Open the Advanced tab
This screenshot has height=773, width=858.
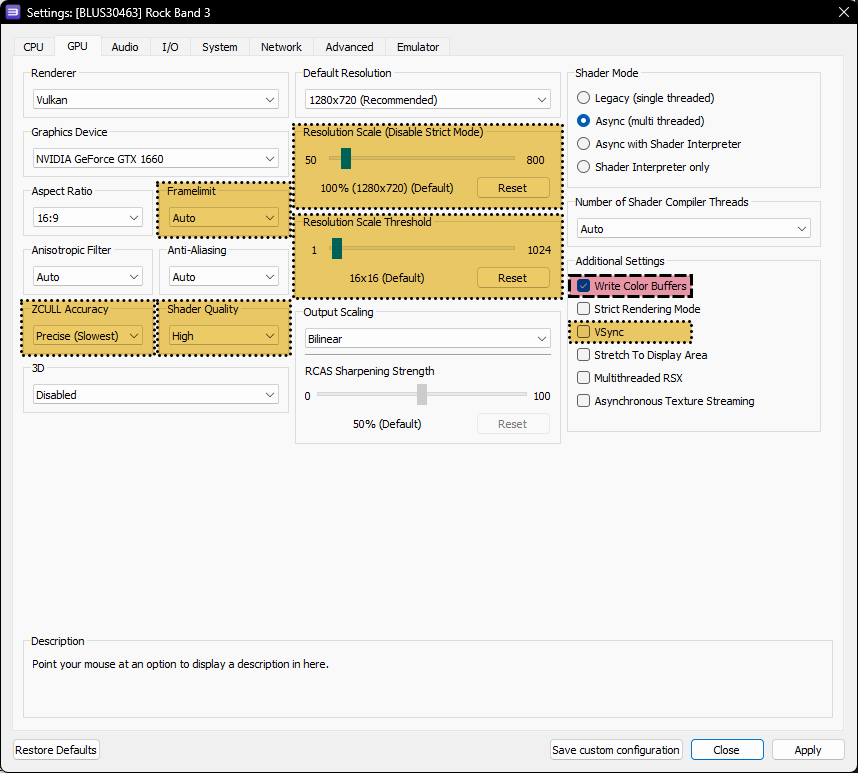pos(349,47)
